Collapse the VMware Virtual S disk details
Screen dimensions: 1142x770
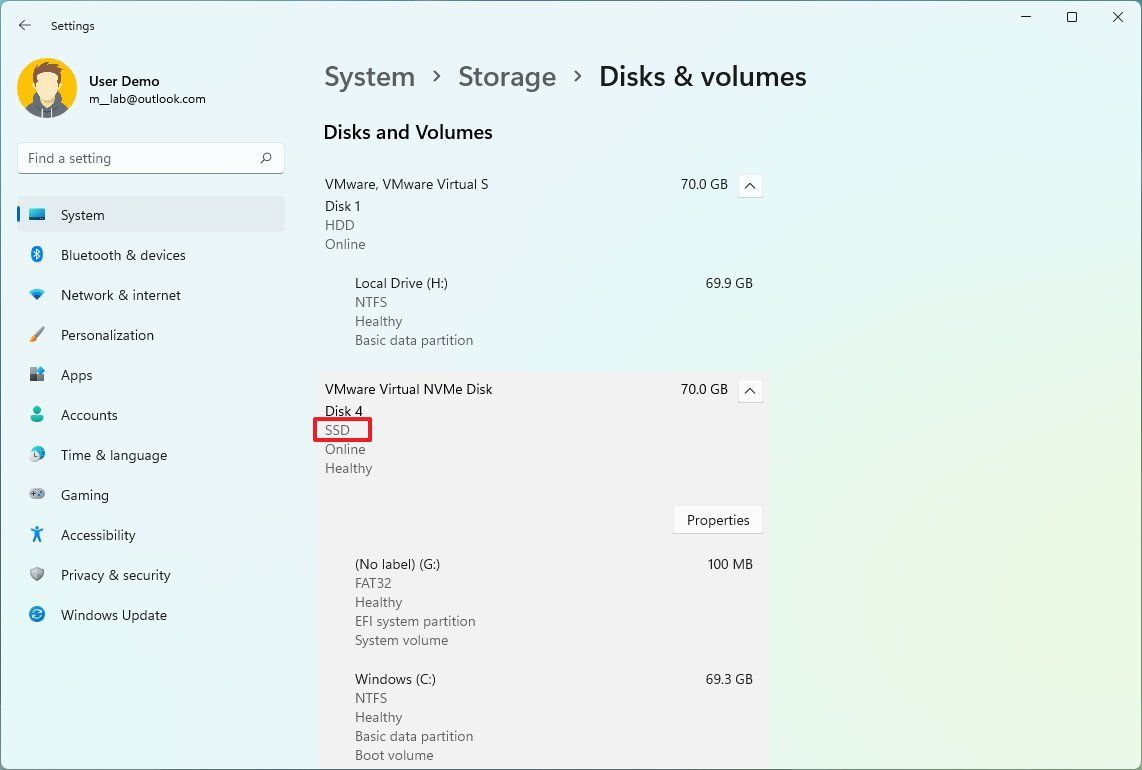[x=750, y=185]
